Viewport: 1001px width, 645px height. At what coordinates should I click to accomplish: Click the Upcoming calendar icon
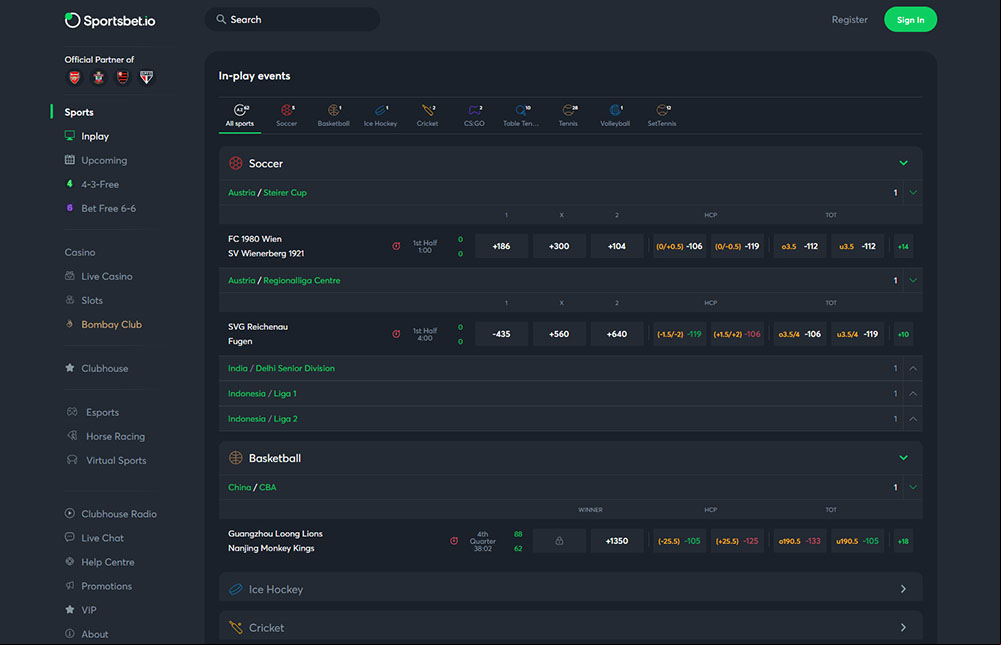click(x=70, y=160)
